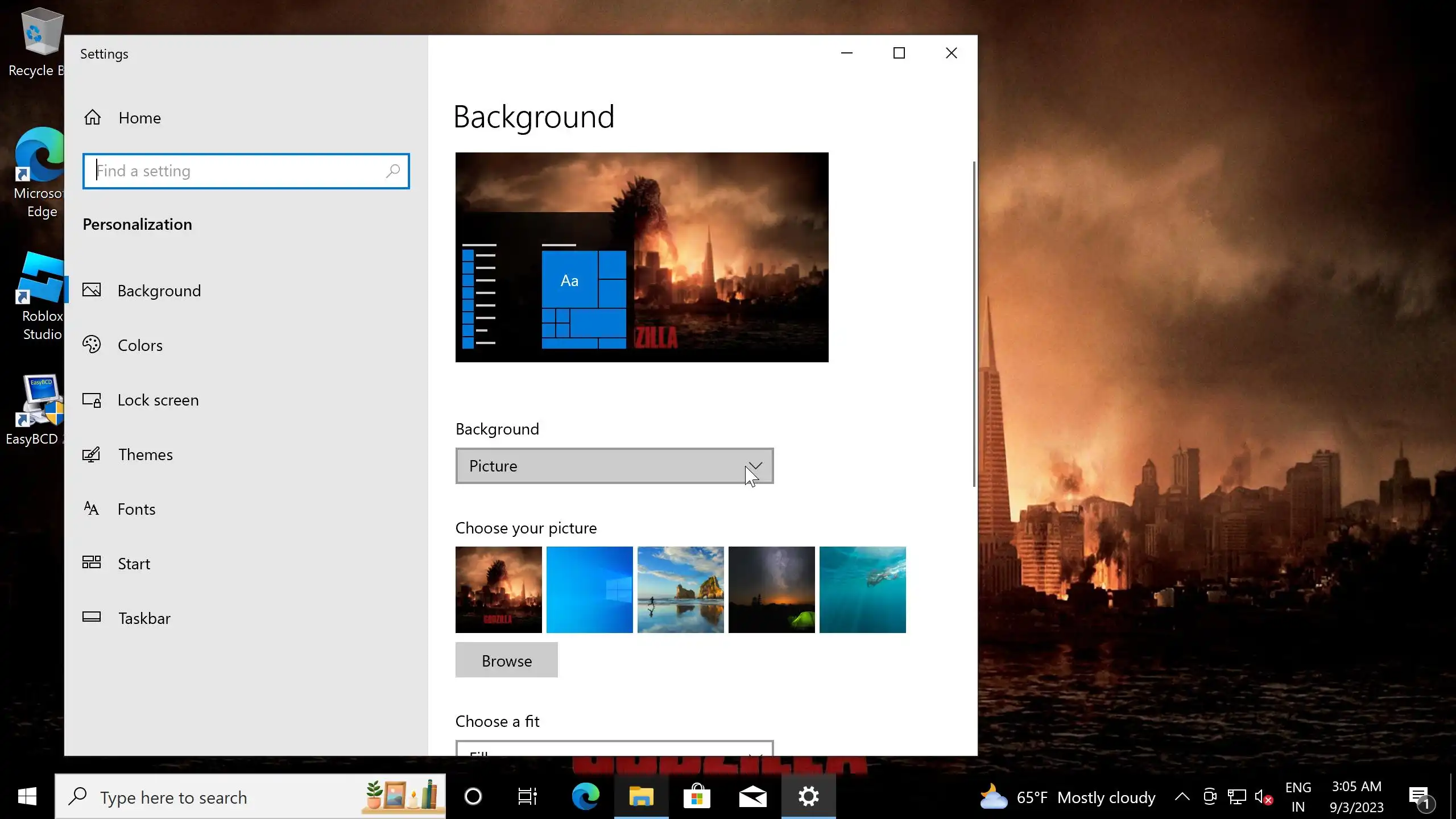Open the Choose a fit dropdown
The width and height of the screenshot is (1456, 819).
tap(614, 748)
